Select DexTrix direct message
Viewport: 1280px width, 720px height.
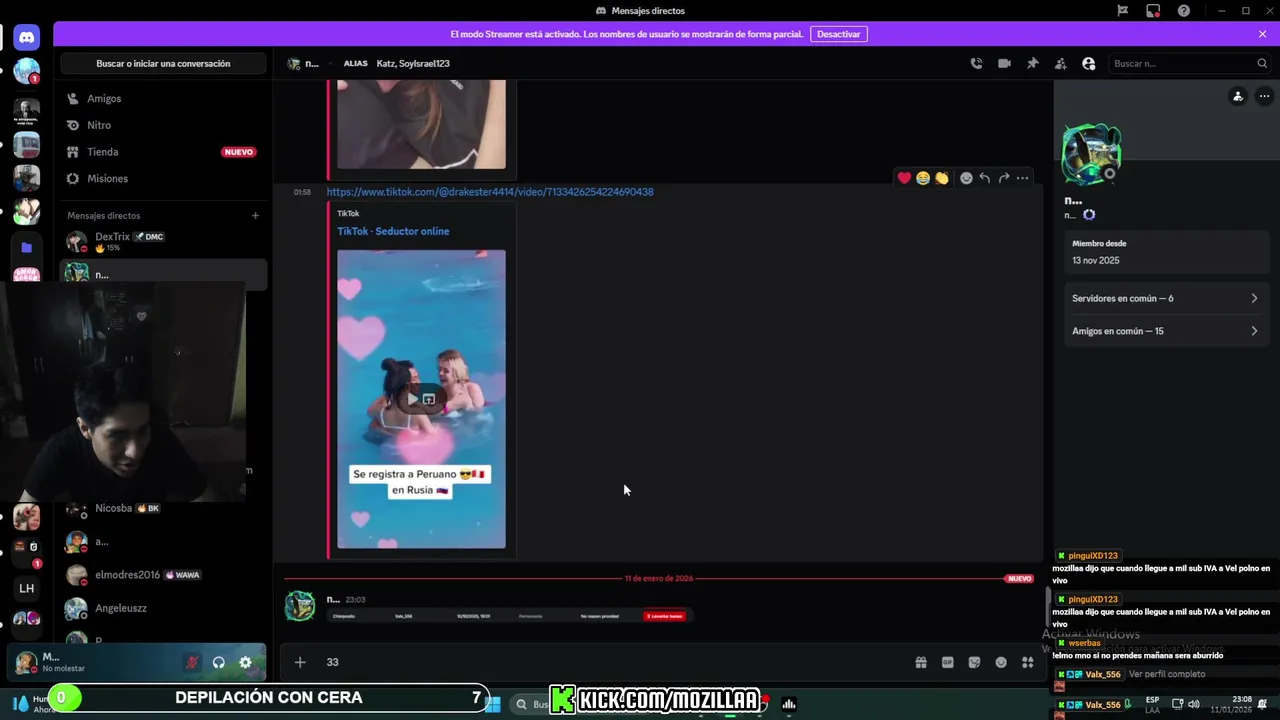163,241
